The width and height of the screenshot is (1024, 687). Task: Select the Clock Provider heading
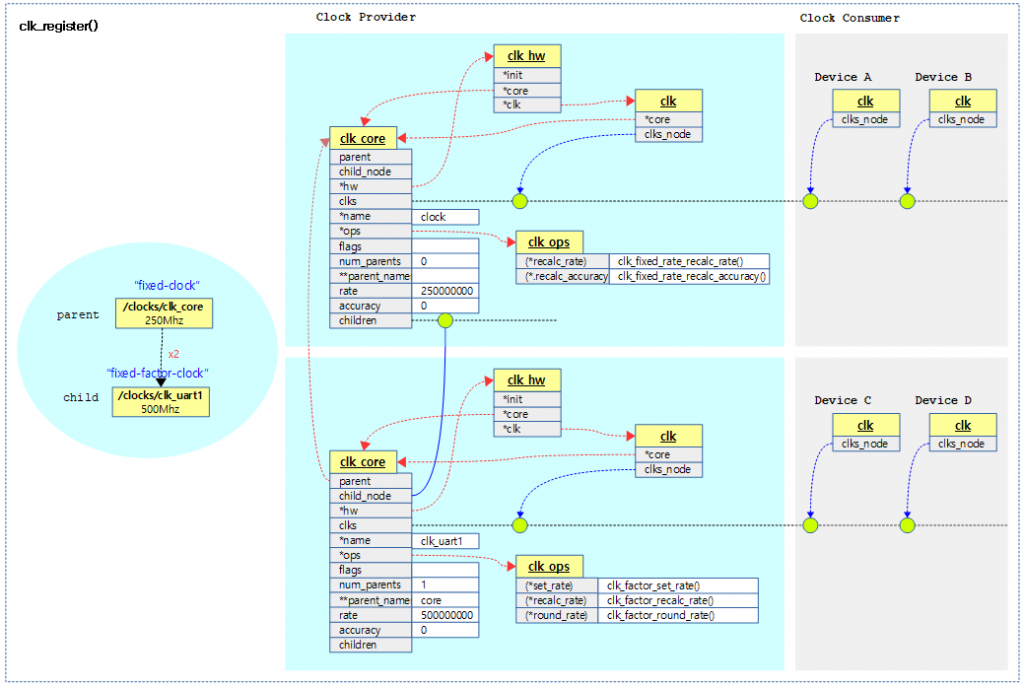click(x=366, y=17)
